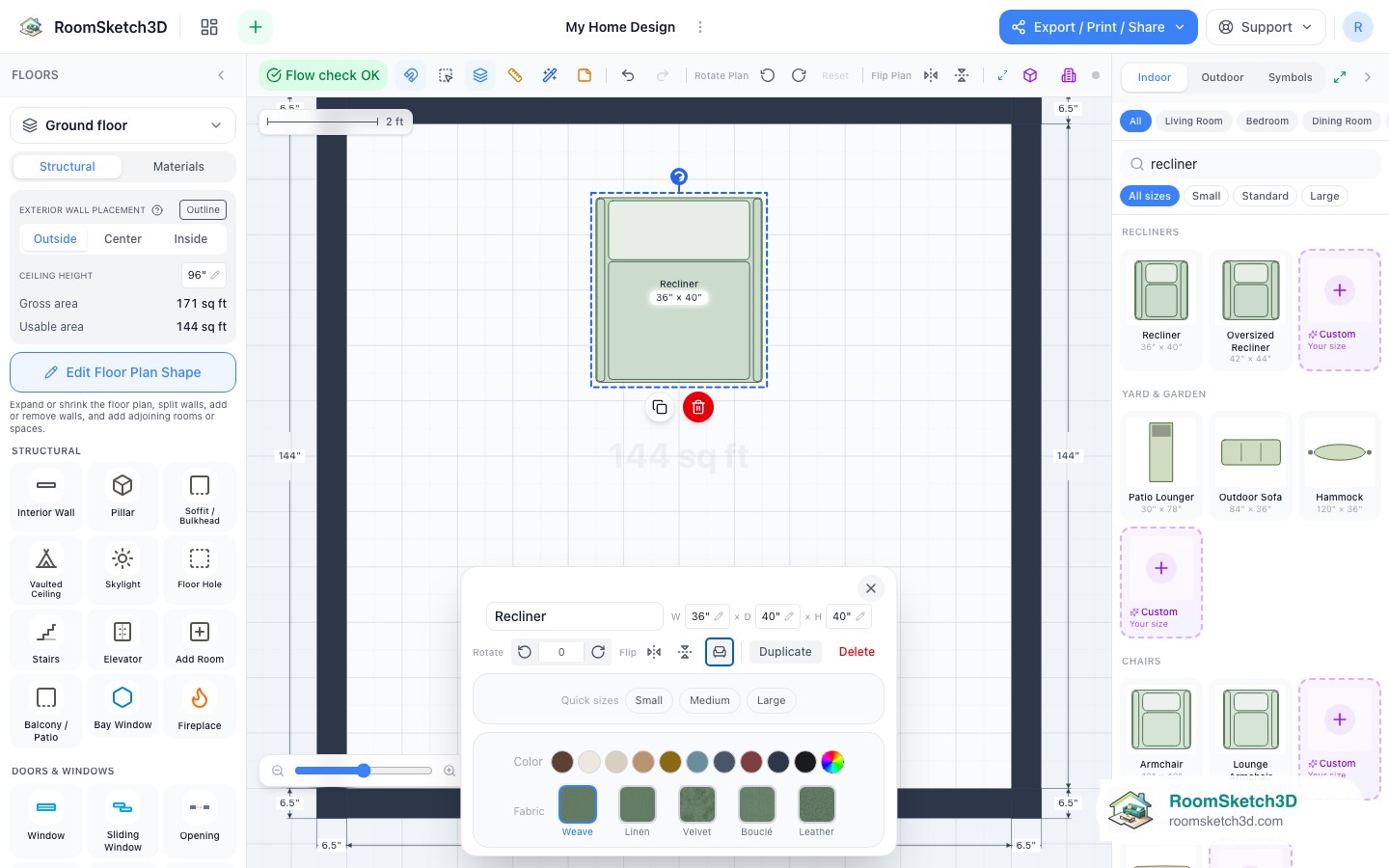
Task: Filter catalog by Small size
Action: click(x=1207, y=196)
